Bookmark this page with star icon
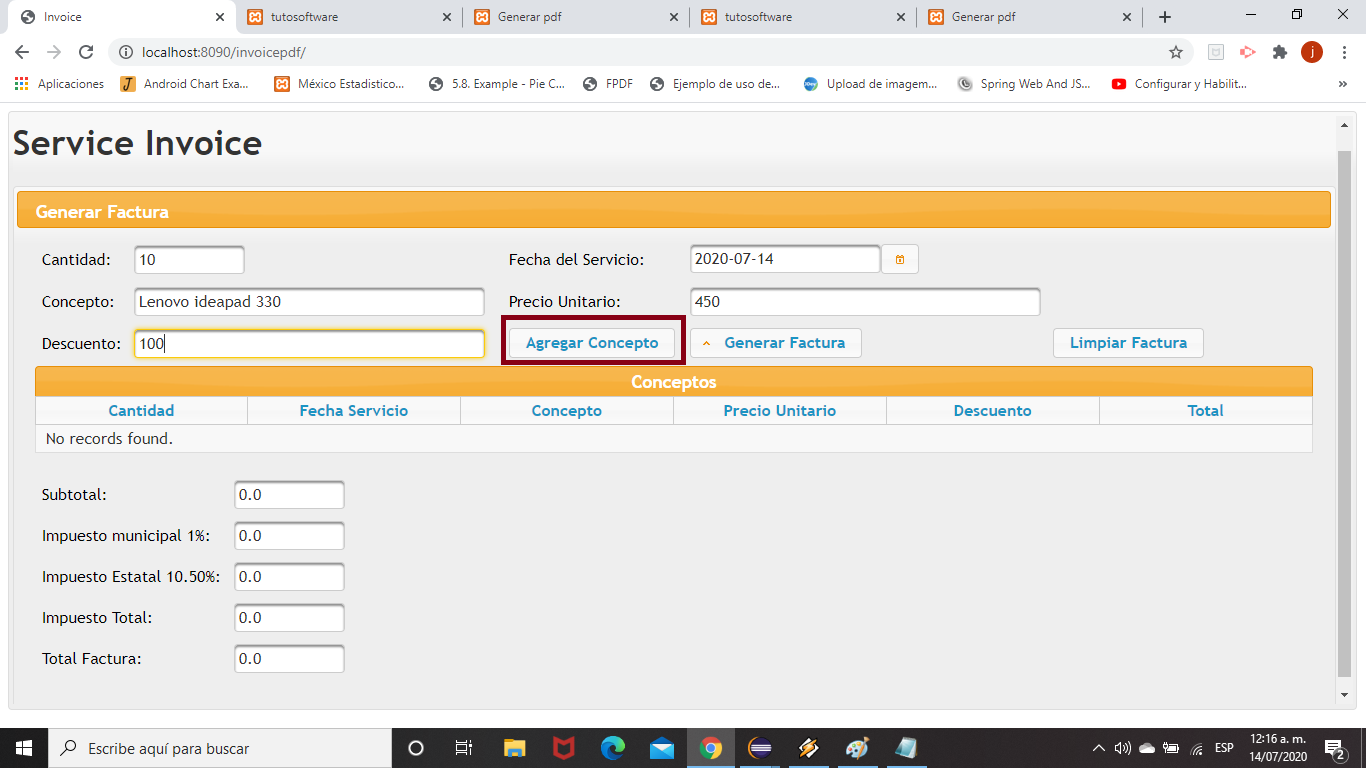1366x768 pixels. coord(1176,52)
